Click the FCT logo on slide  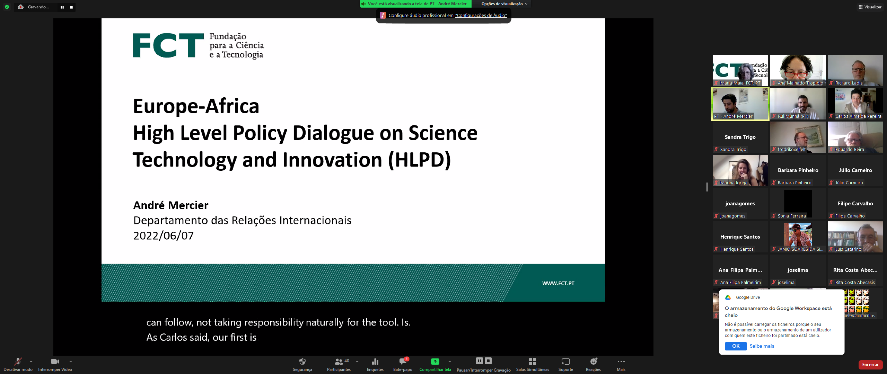click(x=198, y=46)
